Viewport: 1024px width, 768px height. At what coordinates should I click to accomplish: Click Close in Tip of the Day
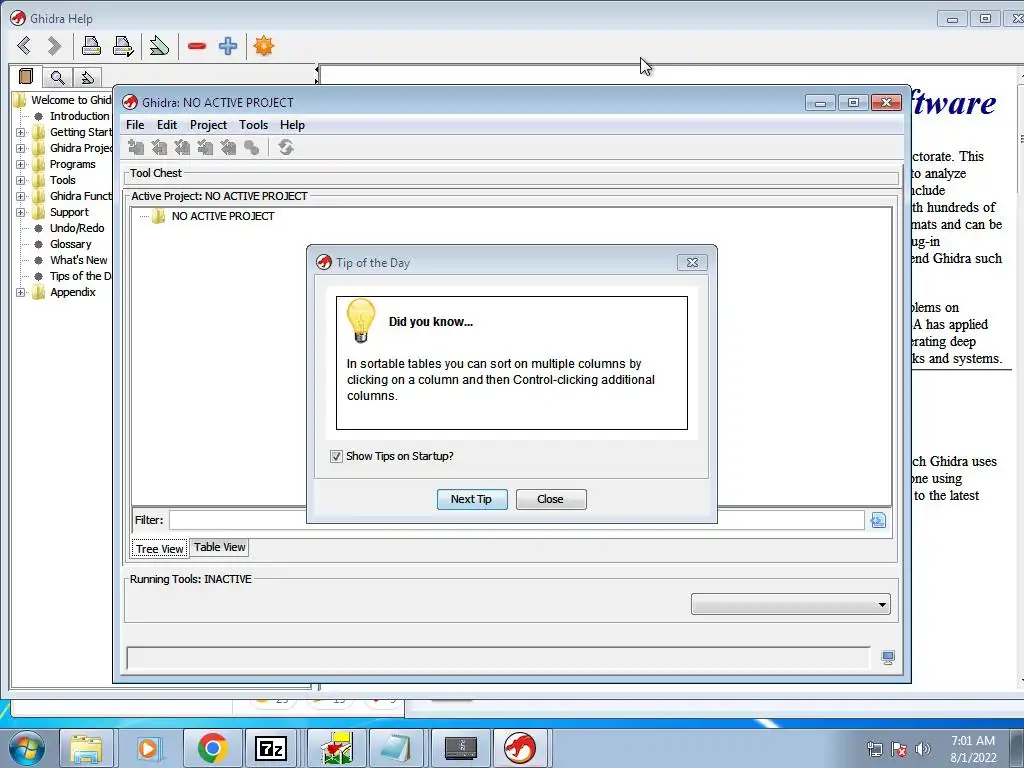pos(551,499)
